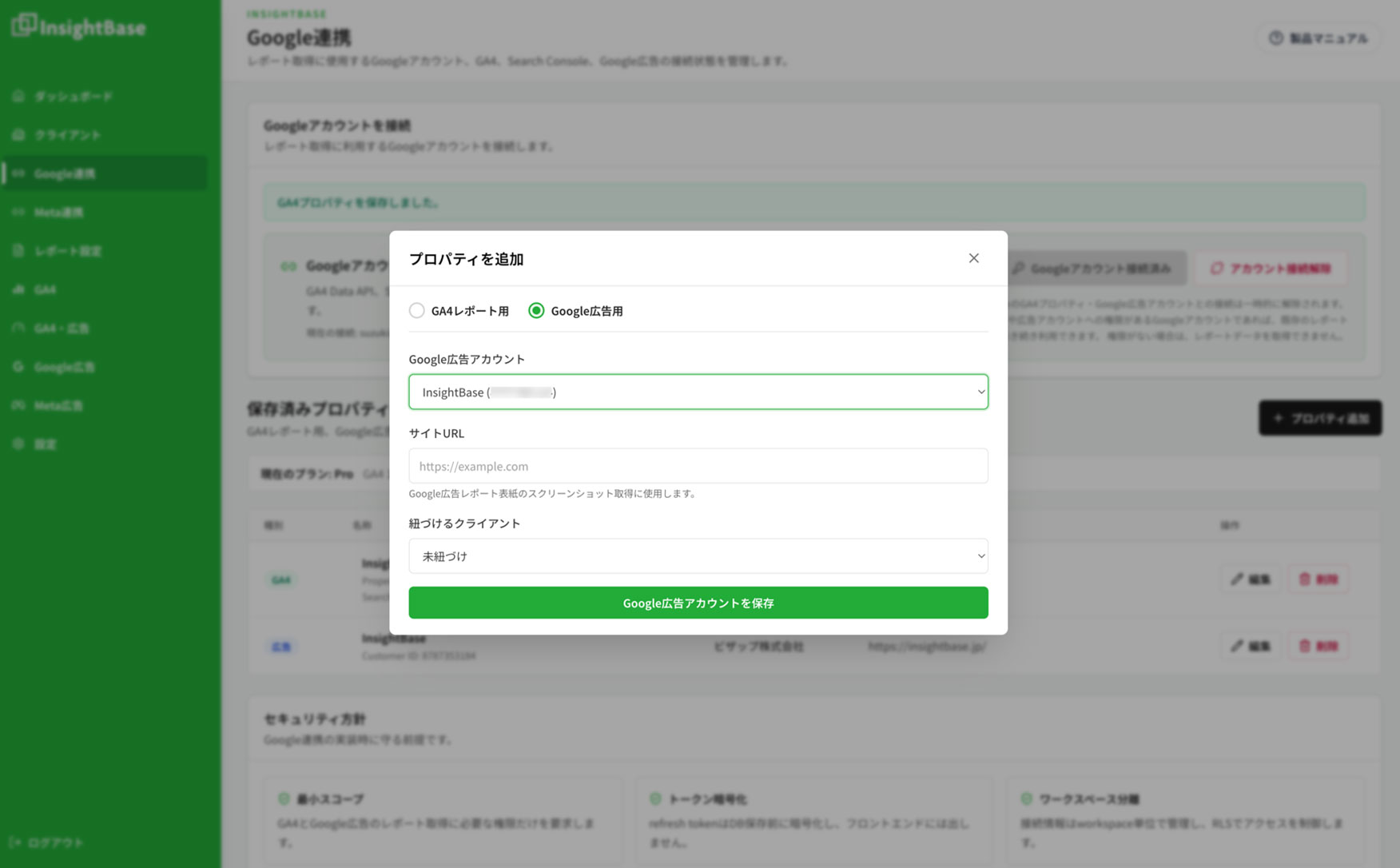Click Googleアカウント接続済み button
The width and height of the screenshot is (1400, 868).
click(x=1096, y=269)
